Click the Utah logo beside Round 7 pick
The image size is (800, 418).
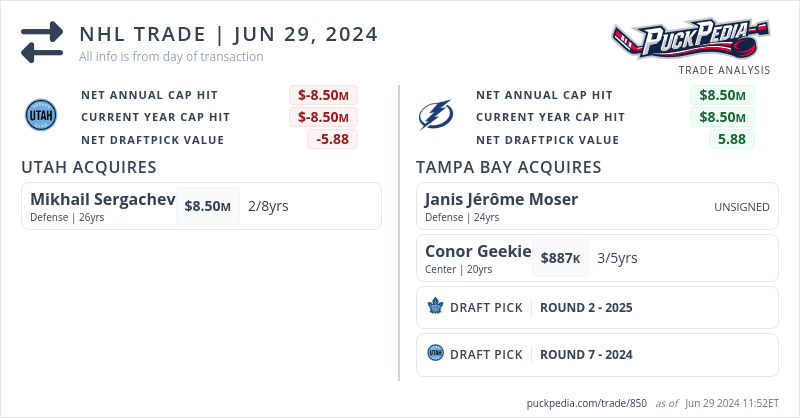click(x=435, y=353)
